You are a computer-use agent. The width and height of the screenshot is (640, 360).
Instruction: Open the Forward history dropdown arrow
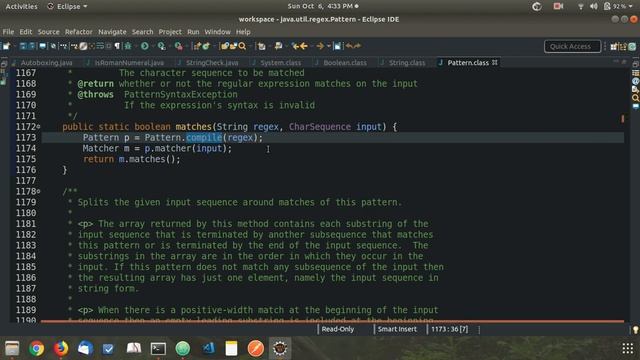[x=329, y=46]
